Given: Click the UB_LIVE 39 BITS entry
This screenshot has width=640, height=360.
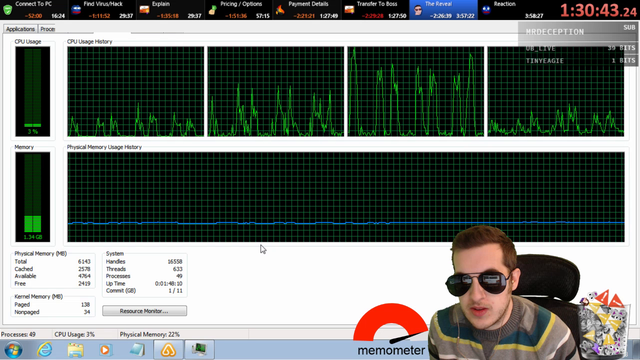Looking at the screenshot, I should click(x=580, y=48).
